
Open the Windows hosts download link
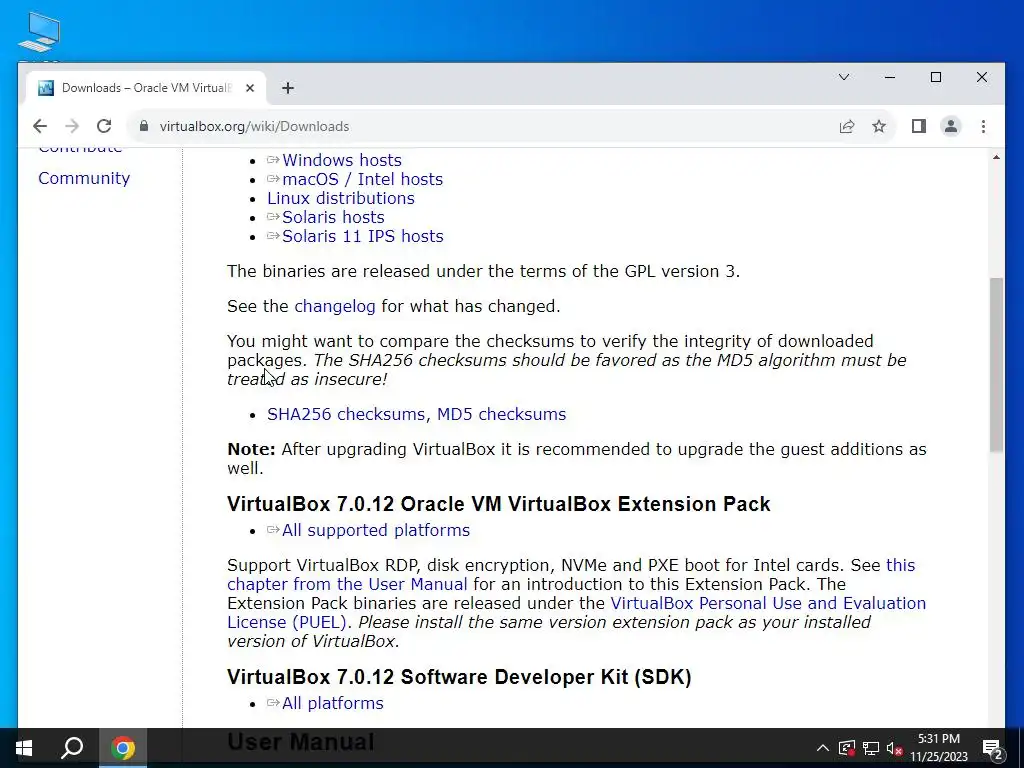[342, 160]
